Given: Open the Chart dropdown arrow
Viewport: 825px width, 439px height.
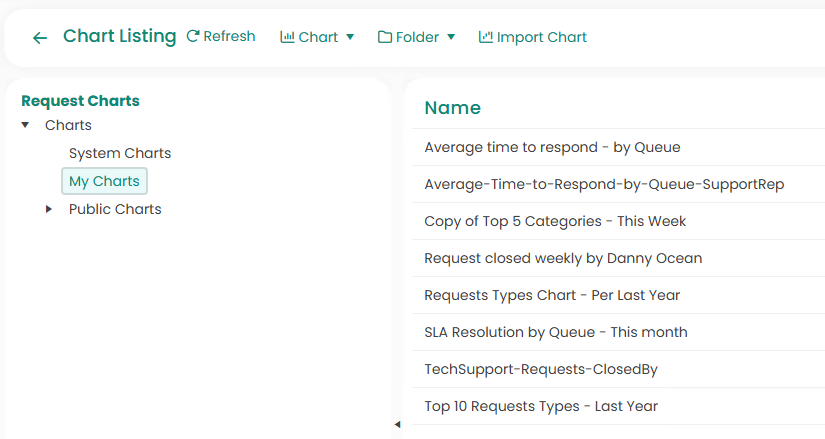Looking at the screenshot, I should coord(350,37).
